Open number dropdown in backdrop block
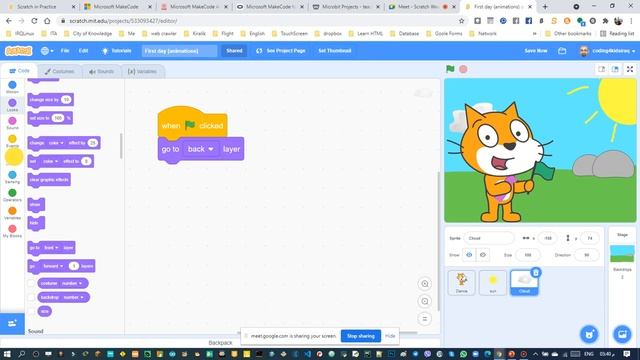Viewport: 640px width, 360px height. click(x=73, y=298)
